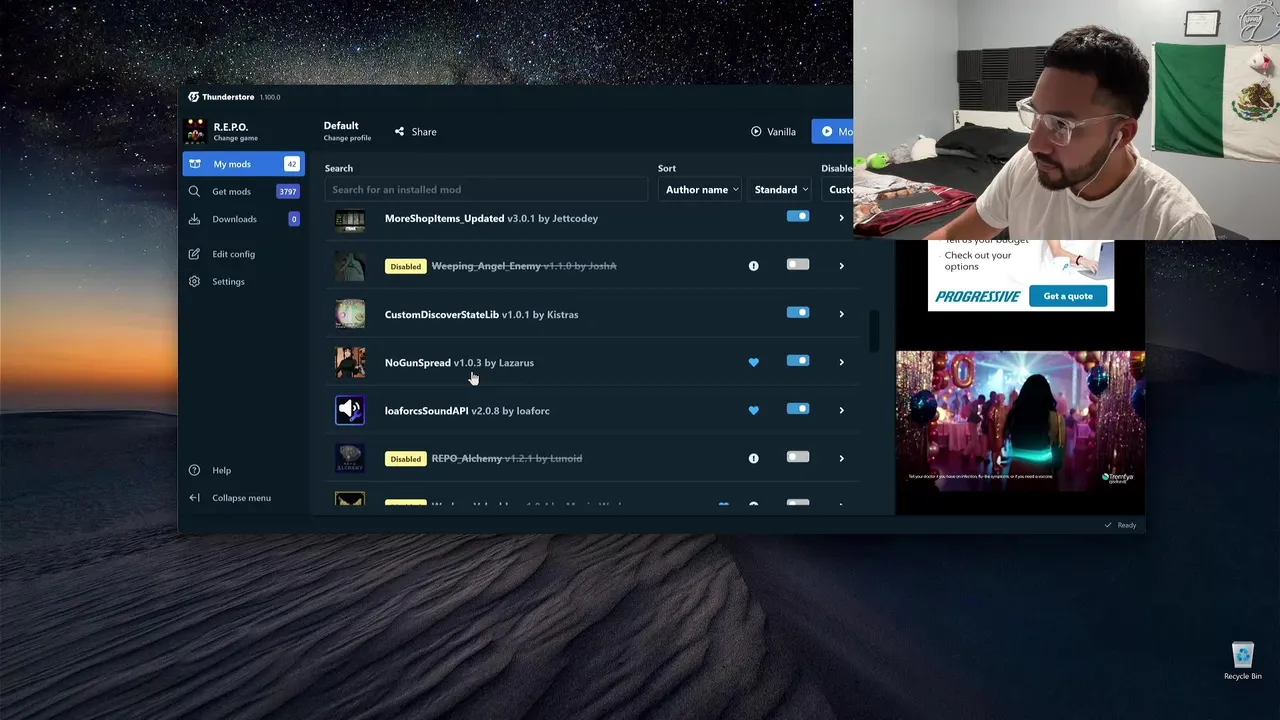Open the Author name sort dropdown

coord(702,190)
